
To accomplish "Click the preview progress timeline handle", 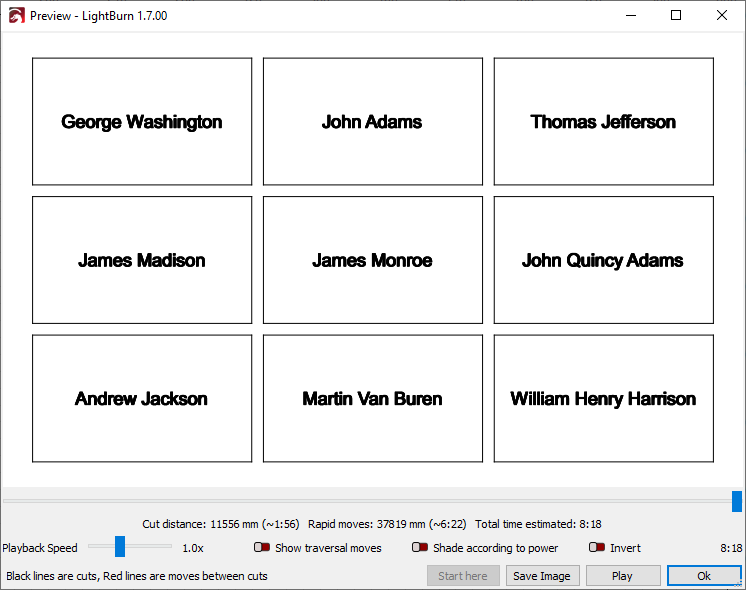I will [x=737, y=501].
